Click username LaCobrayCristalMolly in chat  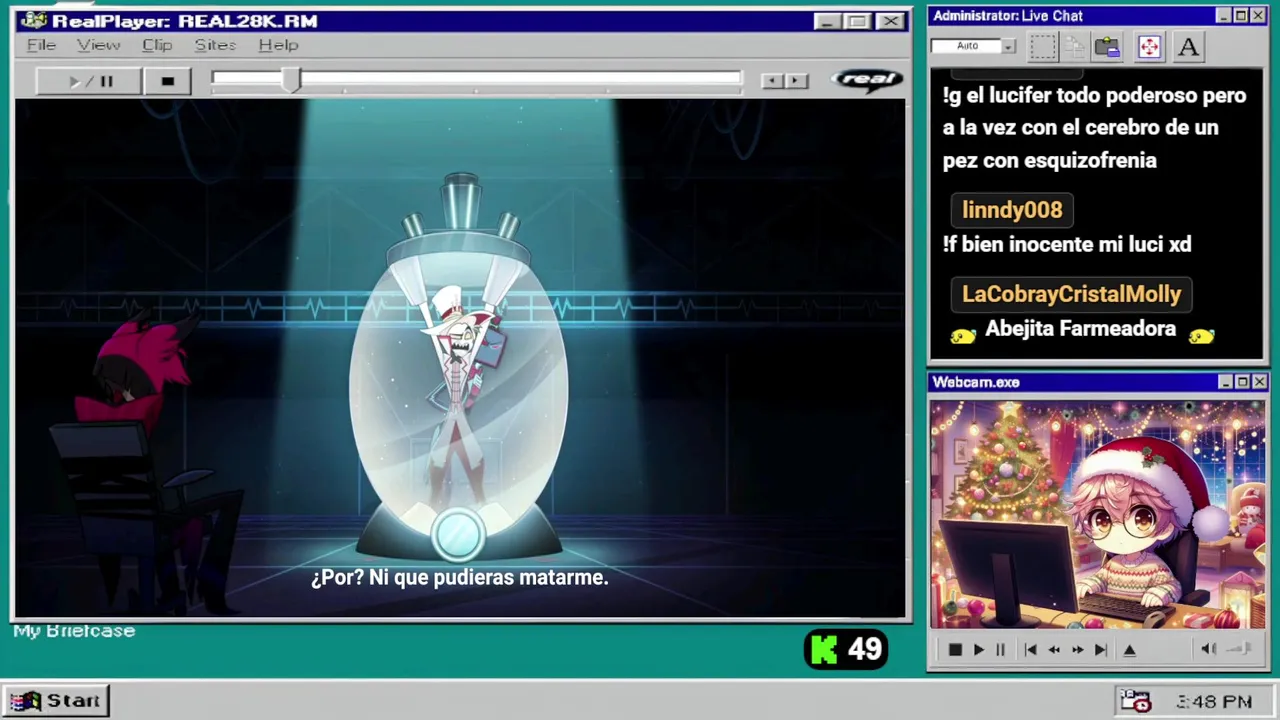(x=1071, y=294)
